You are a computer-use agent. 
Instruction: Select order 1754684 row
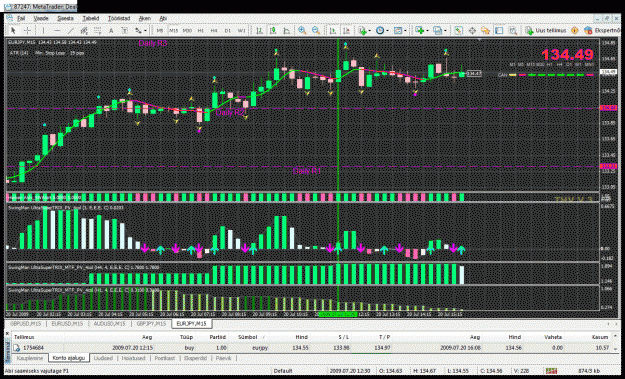(x=311, y=348)
